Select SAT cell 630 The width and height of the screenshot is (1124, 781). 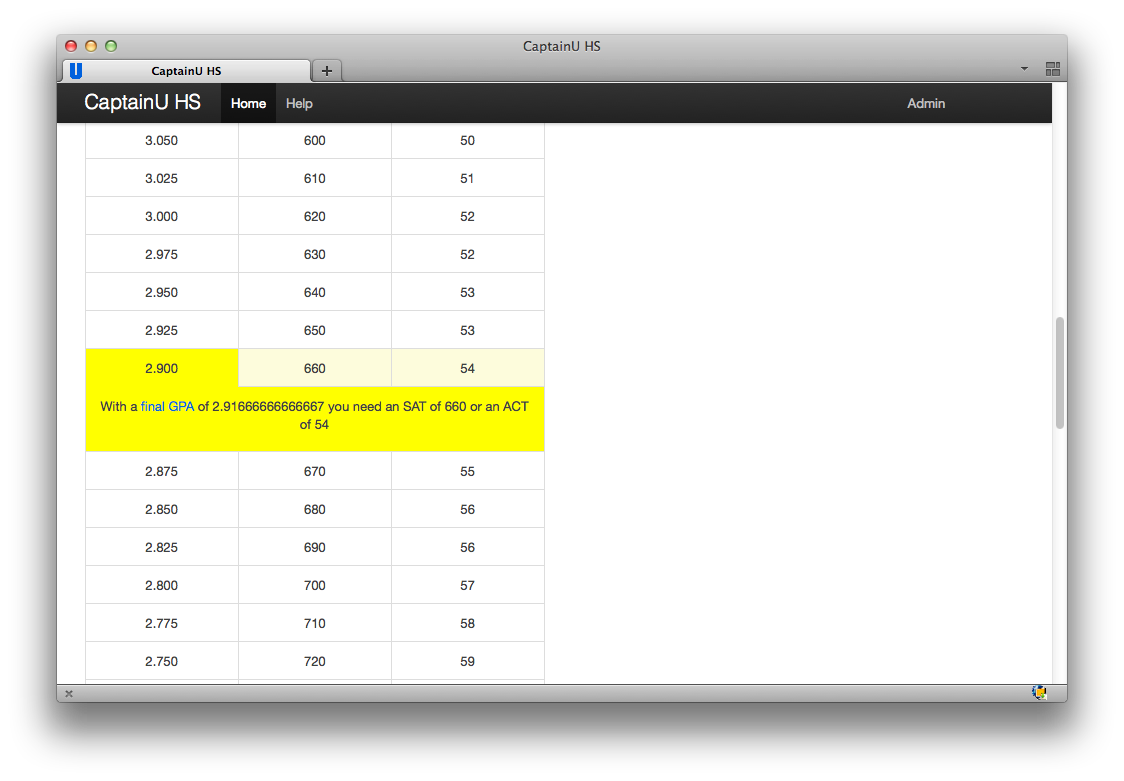click(x=315, y=254)
